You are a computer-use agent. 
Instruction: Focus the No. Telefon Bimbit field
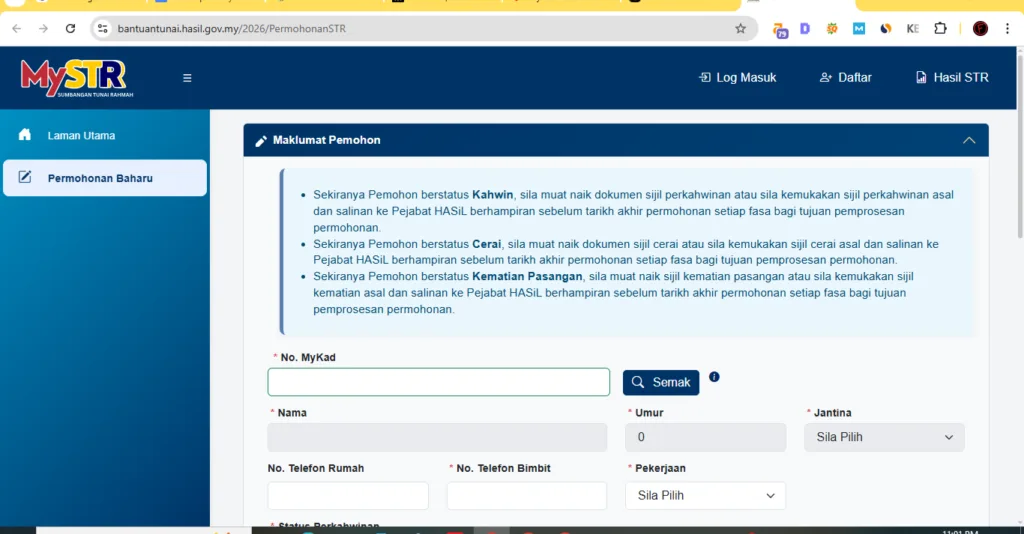point(527,495)
